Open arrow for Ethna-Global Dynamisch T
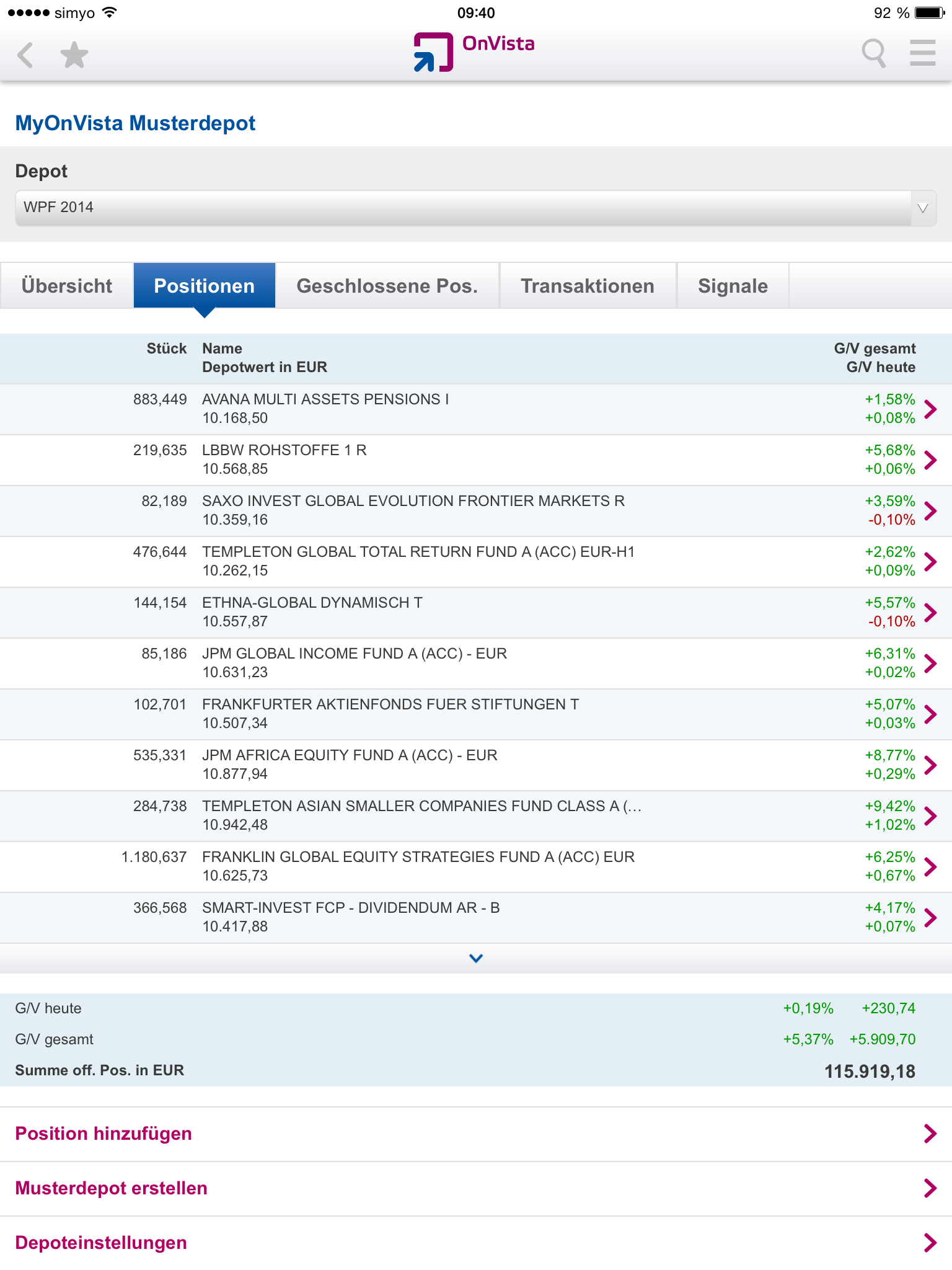The height and width of the screenshot is (1270, 952). (x=930, y=613)
